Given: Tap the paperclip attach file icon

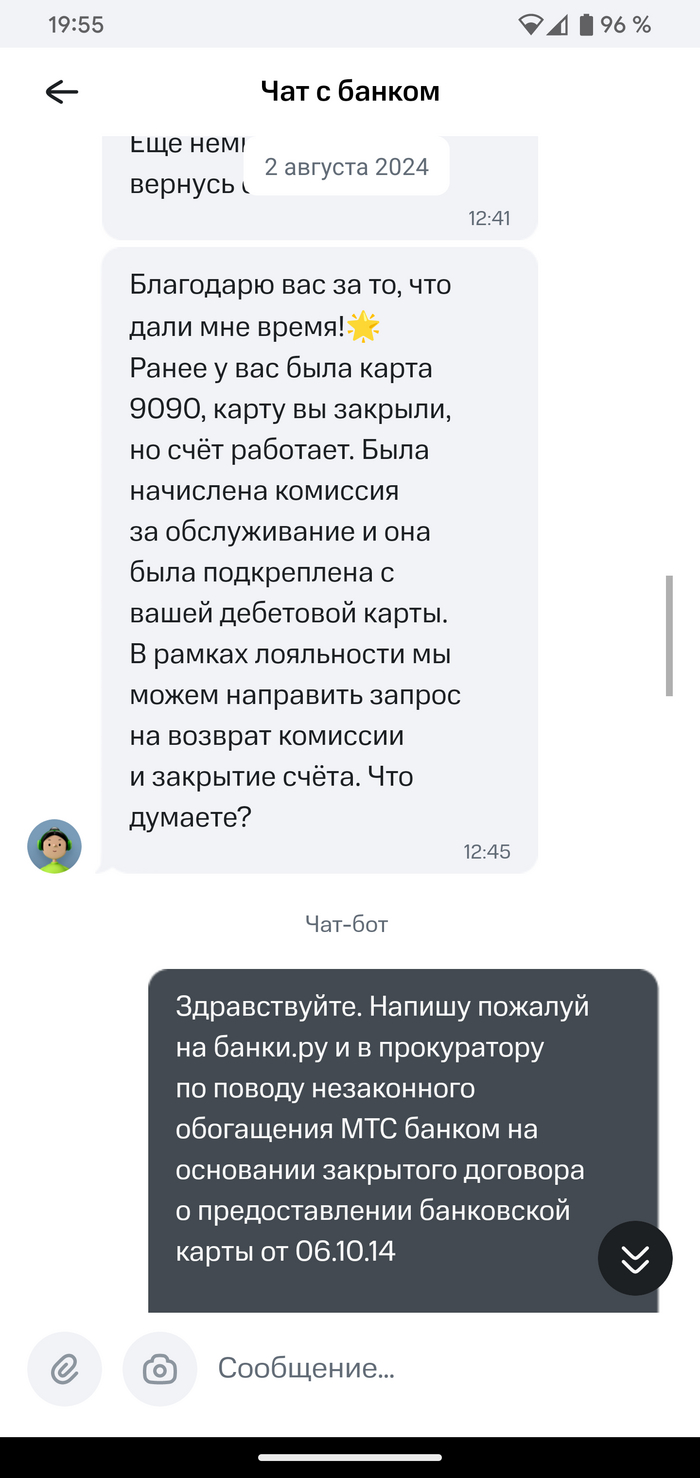Looking at the screenshot, I should [x=65, y=1369].
